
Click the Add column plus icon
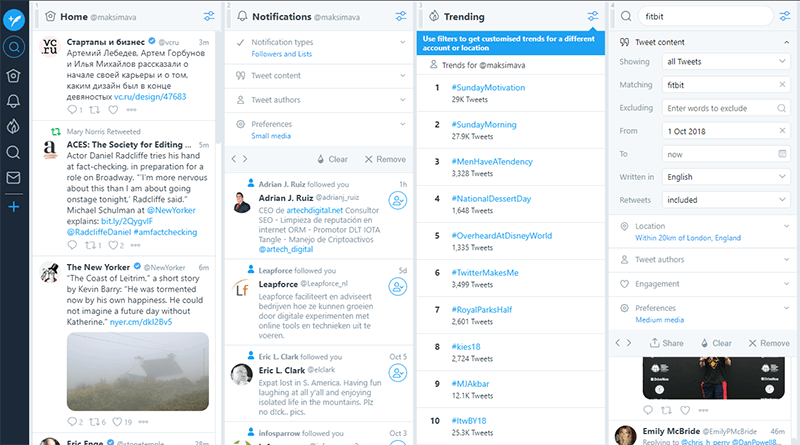(x=14, y=206)
